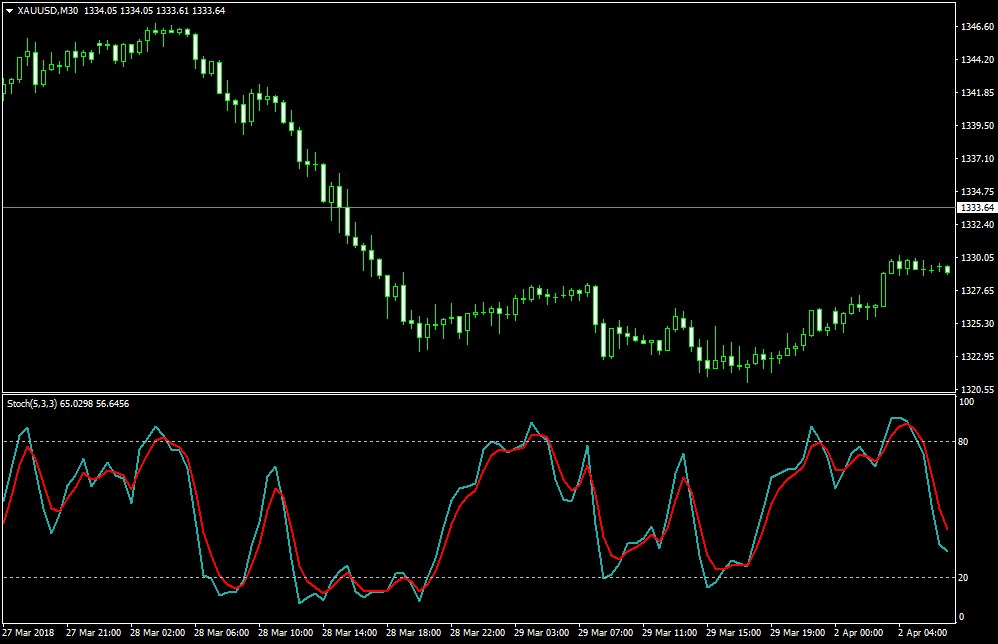The image size is (998, 644).
Task: Click the 1330.05 price axis label
Action: (975, 258)
